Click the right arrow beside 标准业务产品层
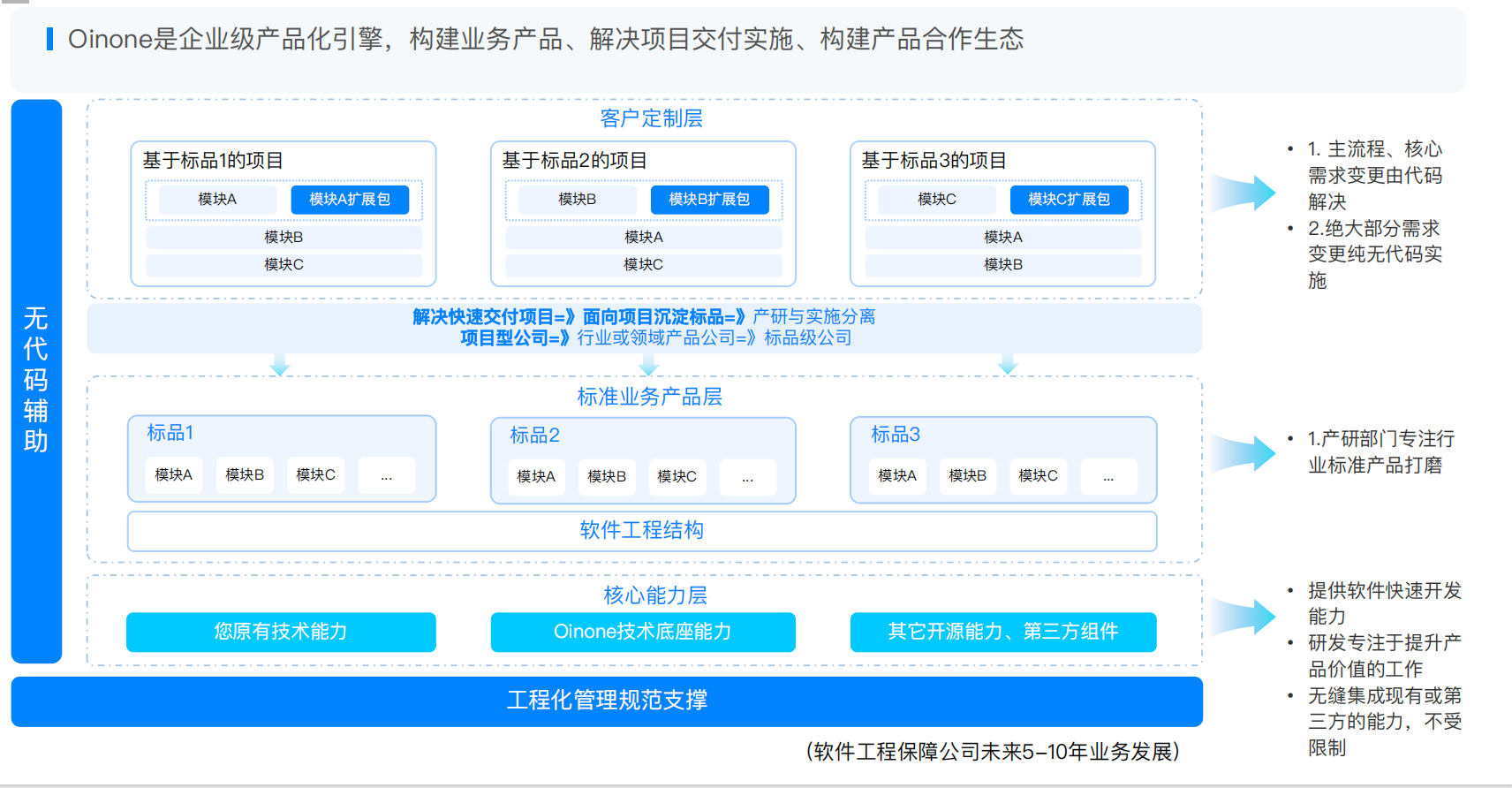 pos(1247,452)
